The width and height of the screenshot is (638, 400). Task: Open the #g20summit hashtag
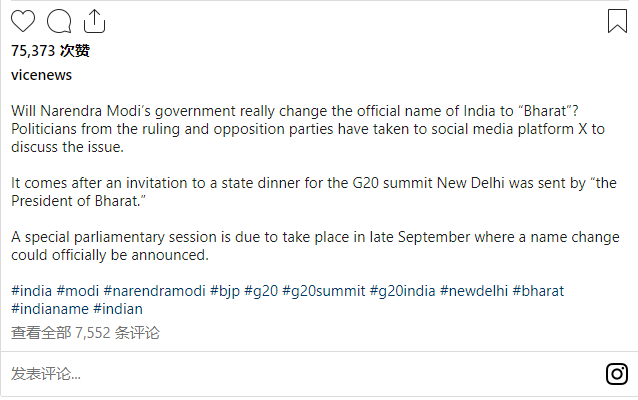(x=323, y=291)
